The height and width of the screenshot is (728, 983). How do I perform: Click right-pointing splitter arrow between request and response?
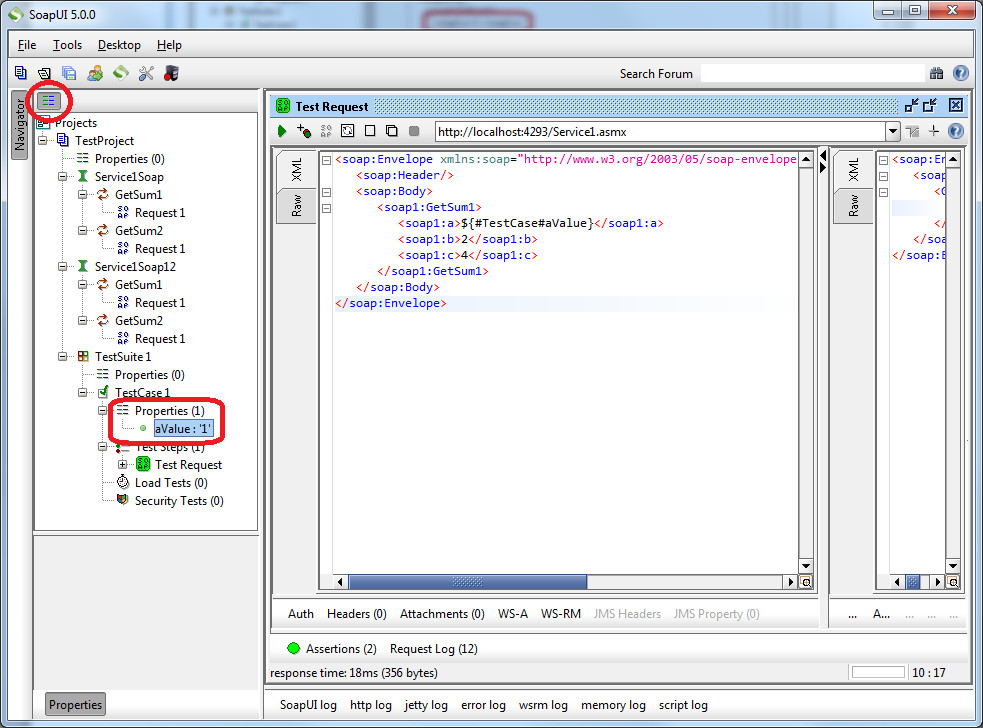pos(823,167)
